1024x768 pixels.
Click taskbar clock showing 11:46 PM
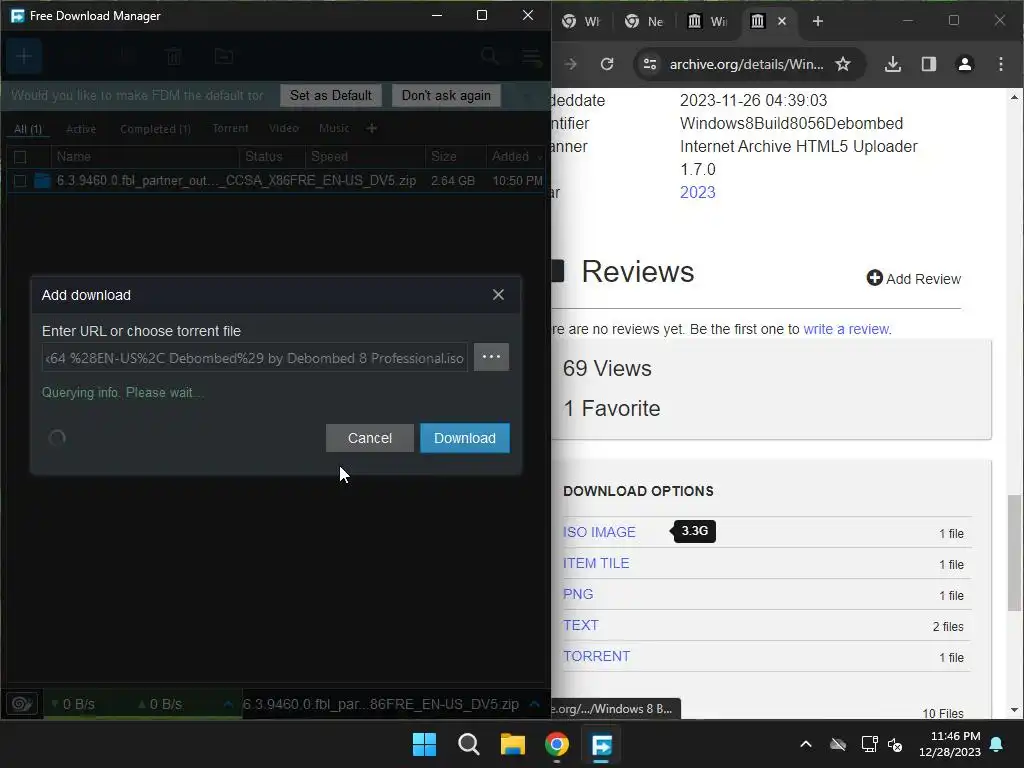click(950, 744)
